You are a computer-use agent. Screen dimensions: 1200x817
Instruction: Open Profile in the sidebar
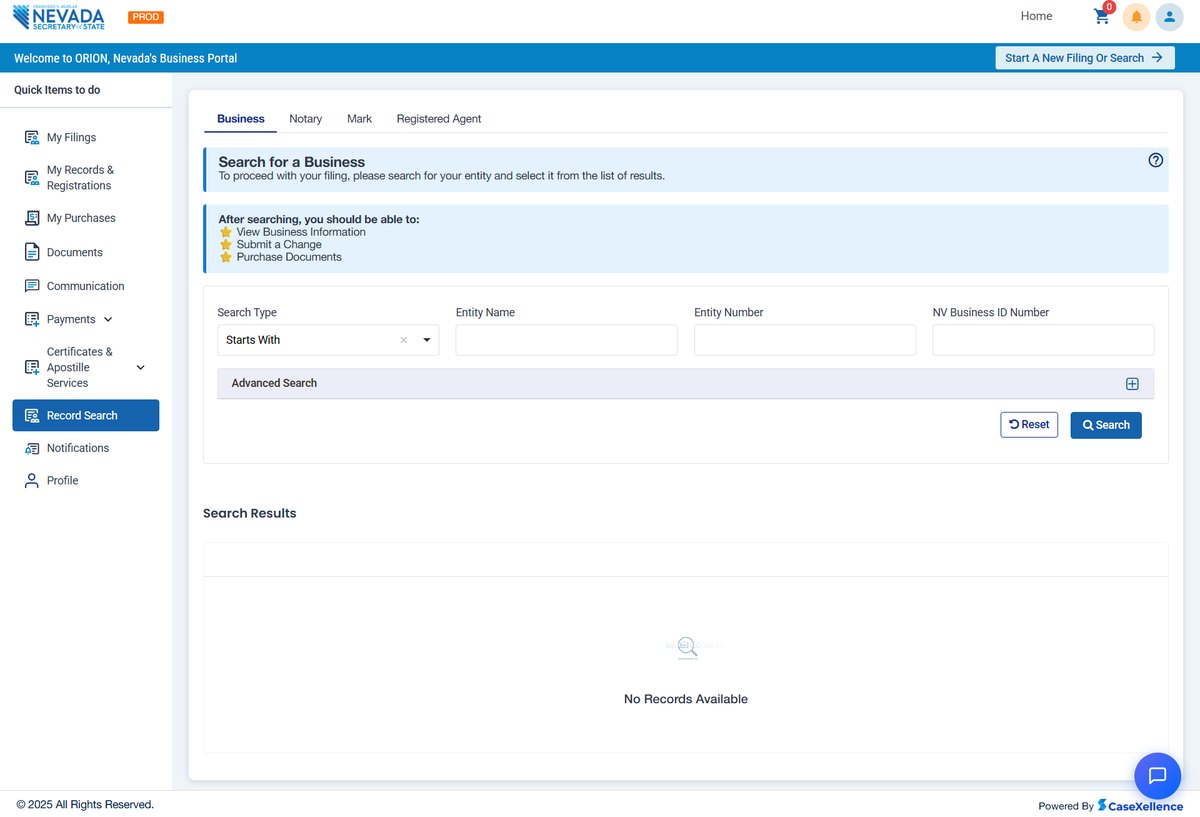pos(62,481)
